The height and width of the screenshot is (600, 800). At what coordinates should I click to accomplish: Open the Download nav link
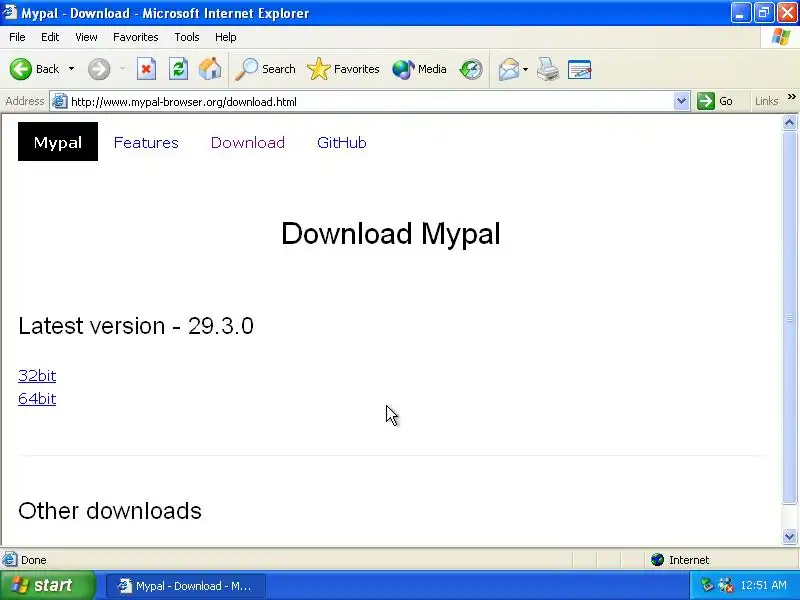[x=248, y=142]
